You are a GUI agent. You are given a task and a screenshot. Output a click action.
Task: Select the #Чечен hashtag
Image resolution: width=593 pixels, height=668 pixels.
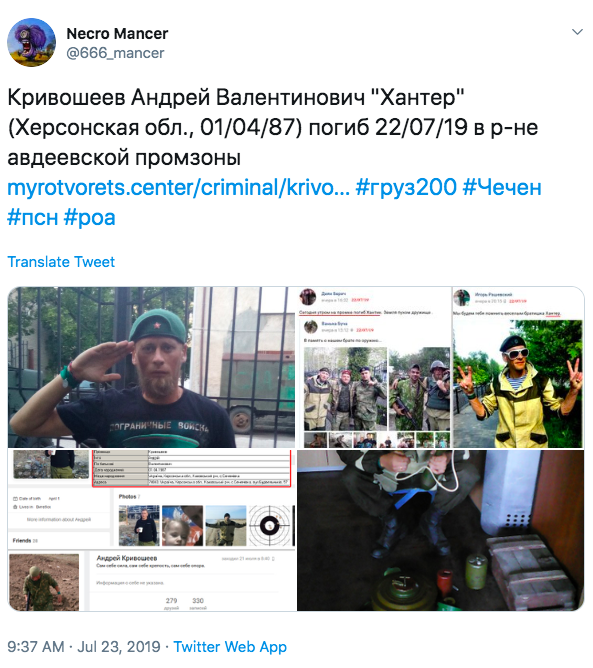click(x=502, y=187)
